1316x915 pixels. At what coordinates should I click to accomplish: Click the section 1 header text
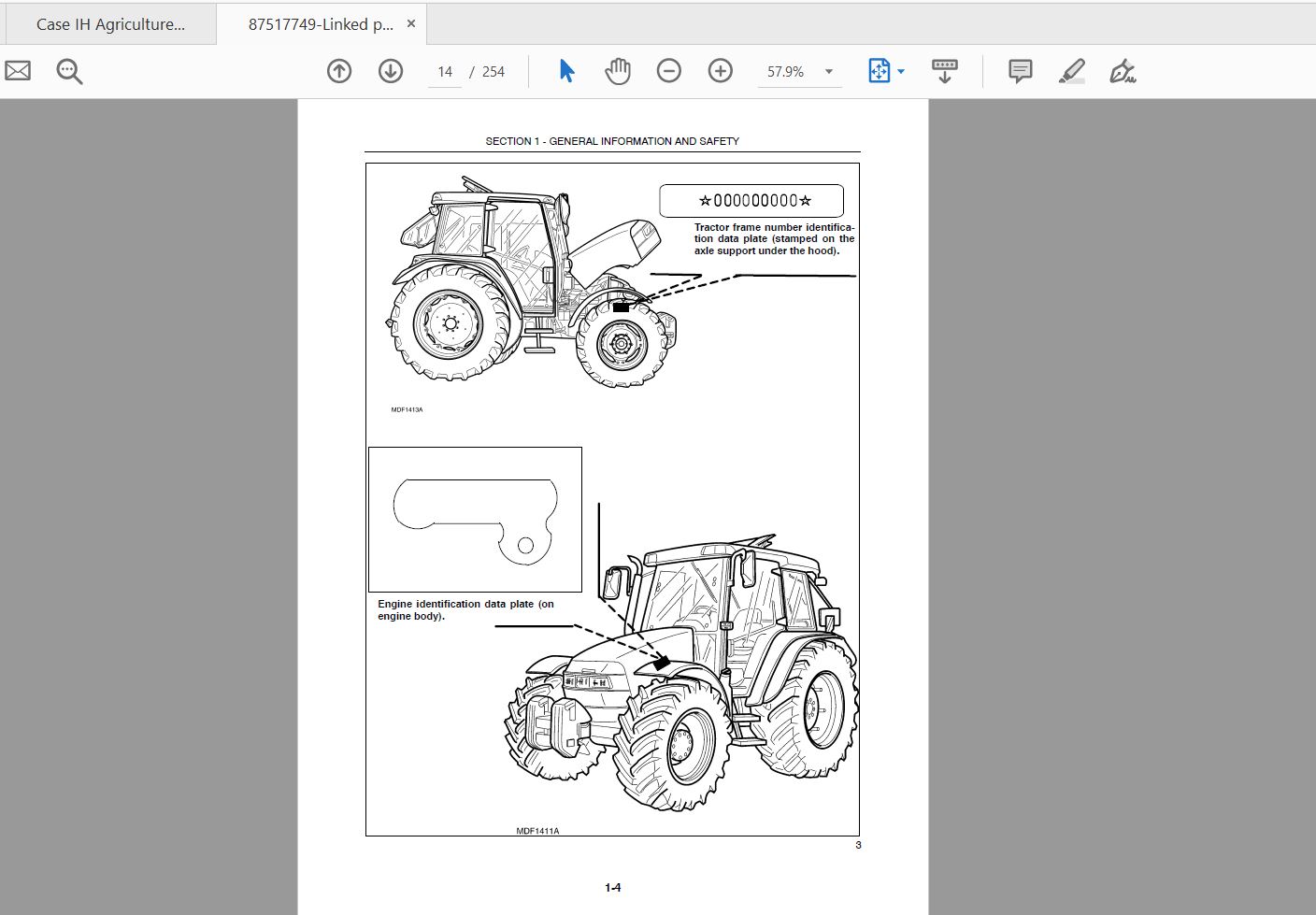click(612, 141)
